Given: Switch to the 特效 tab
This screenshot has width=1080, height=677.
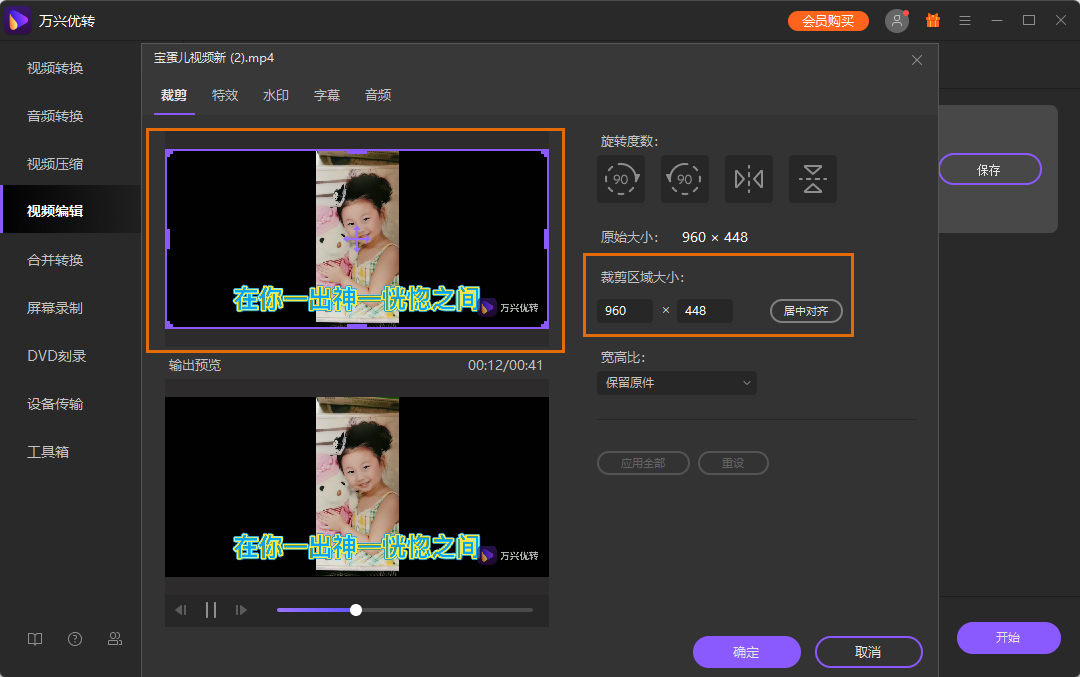Looking at the screenshot, I should click(225, 95).
